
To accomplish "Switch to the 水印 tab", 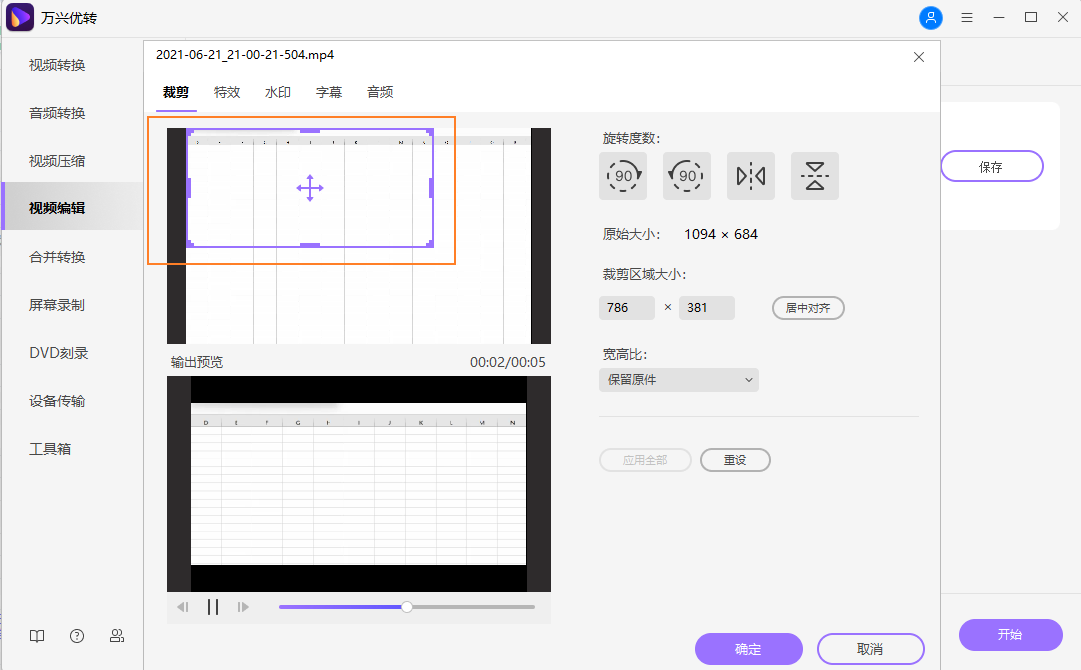I will (278, 92).
